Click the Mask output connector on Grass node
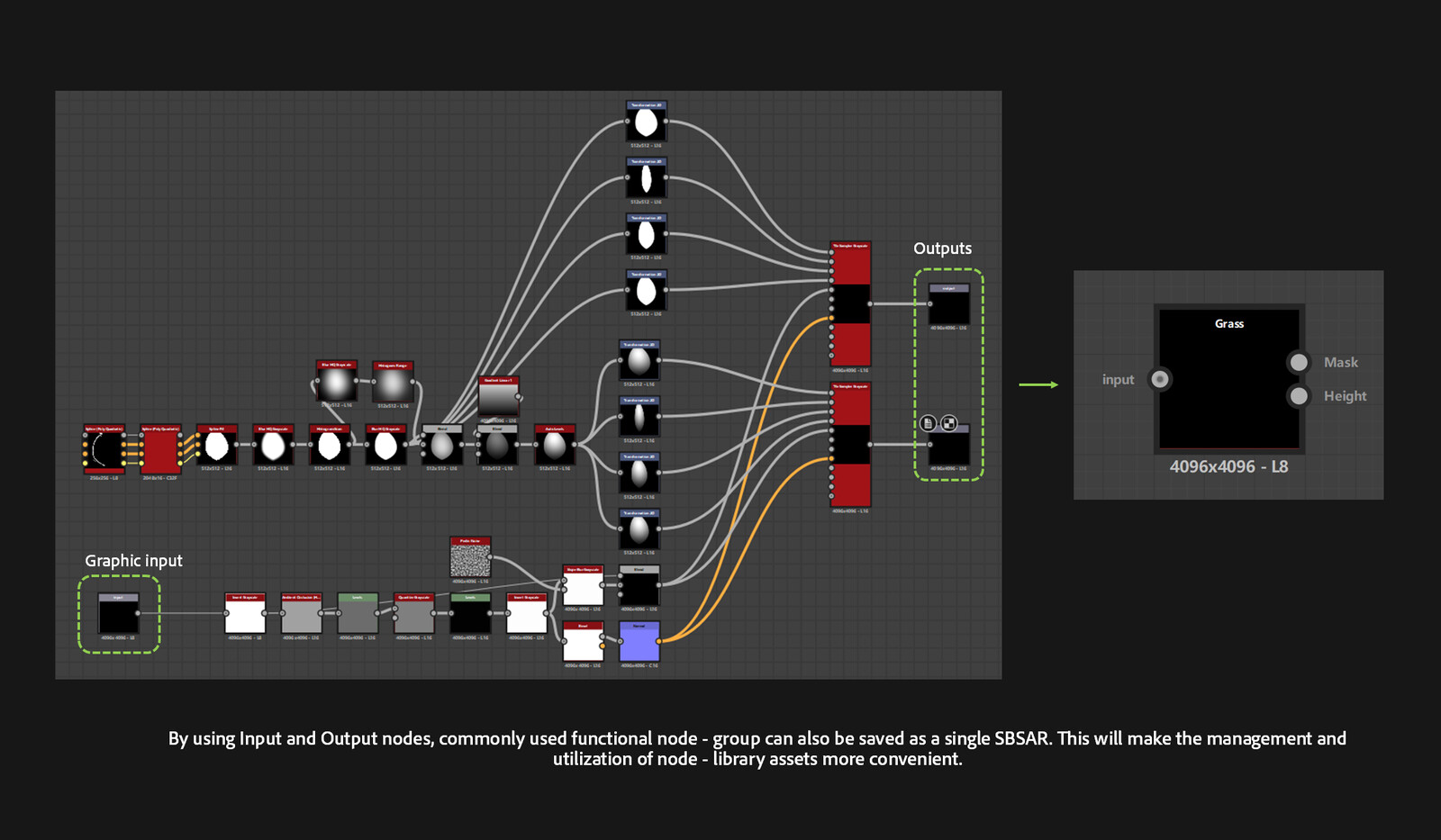Viewport: 1441px width, 840px height. [1299, 362]
